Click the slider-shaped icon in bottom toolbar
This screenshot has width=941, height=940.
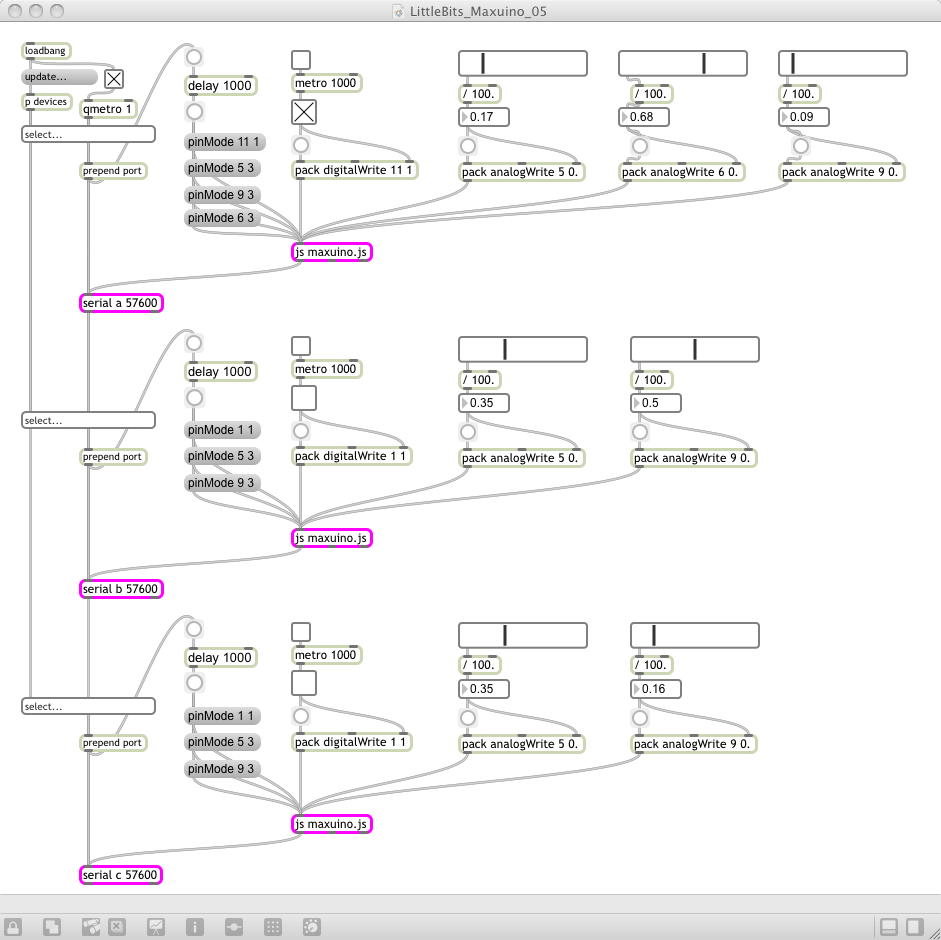pyautogui.click(x=234, y=926)
